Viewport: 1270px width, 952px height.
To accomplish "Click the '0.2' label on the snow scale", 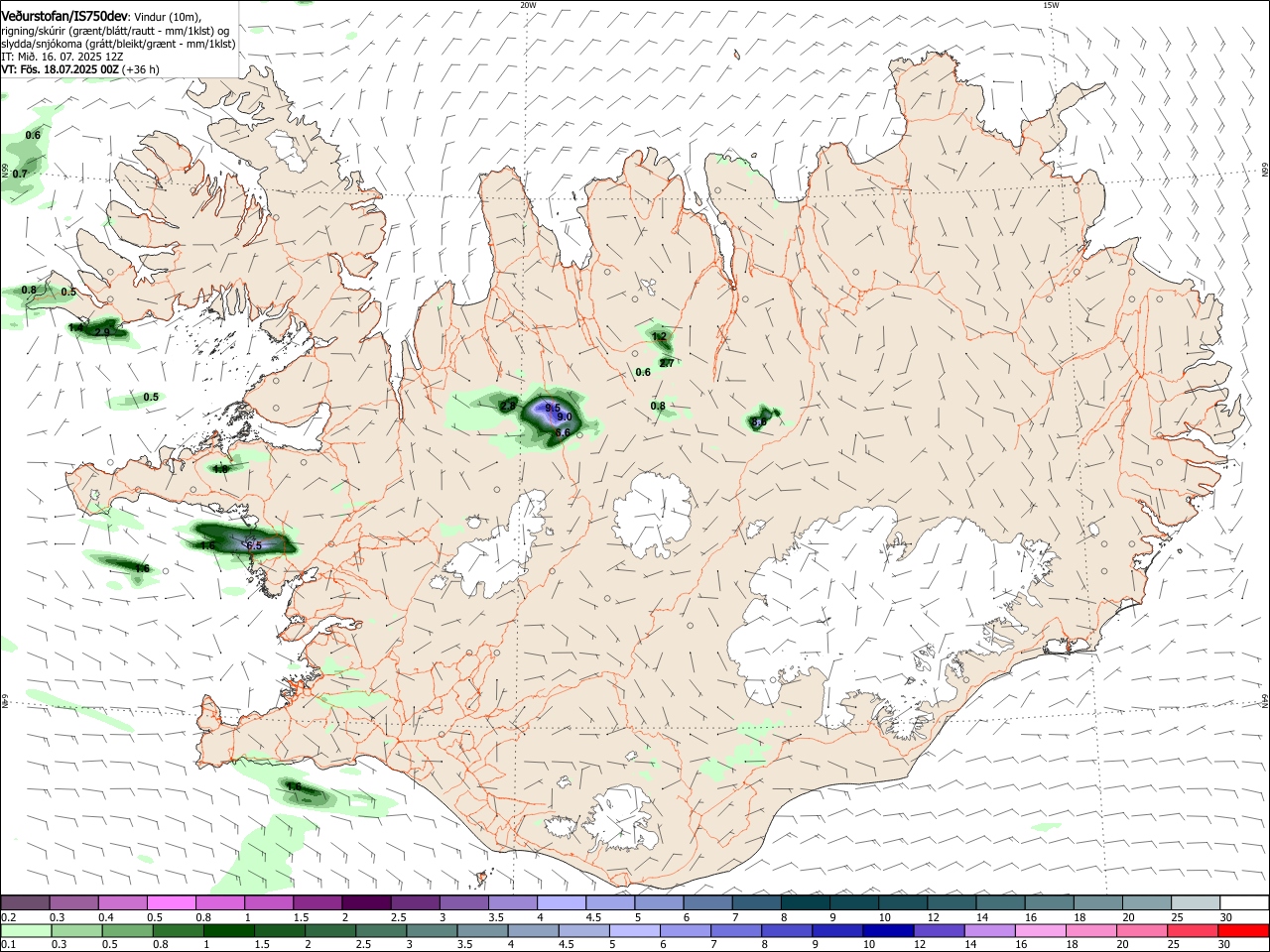I will coord(7,917).
